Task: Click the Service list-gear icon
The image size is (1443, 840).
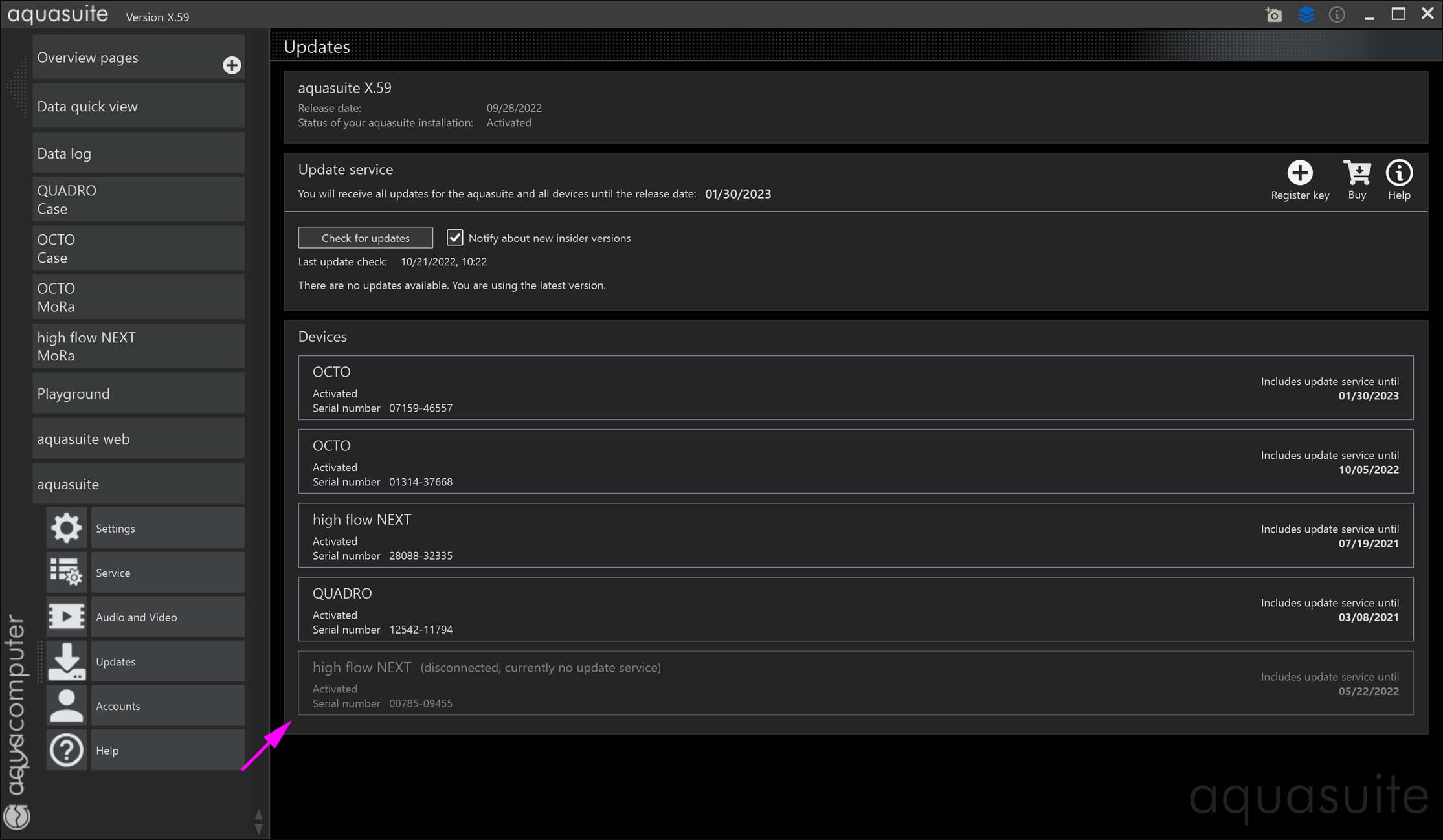Action: 66,573
